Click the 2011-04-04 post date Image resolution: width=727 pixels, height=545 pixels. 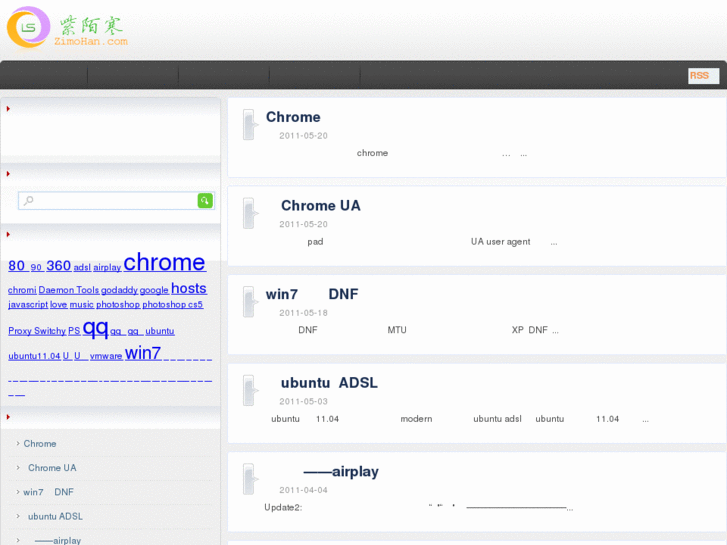pyautogui.click(x=303, y=490)
